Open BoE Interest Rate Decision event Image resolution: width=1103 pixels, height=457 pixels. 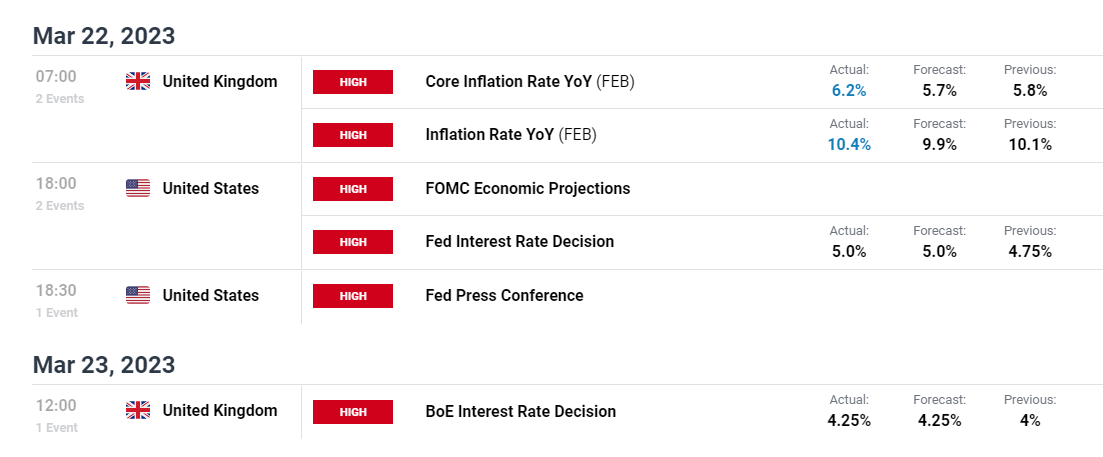point(521,411)
